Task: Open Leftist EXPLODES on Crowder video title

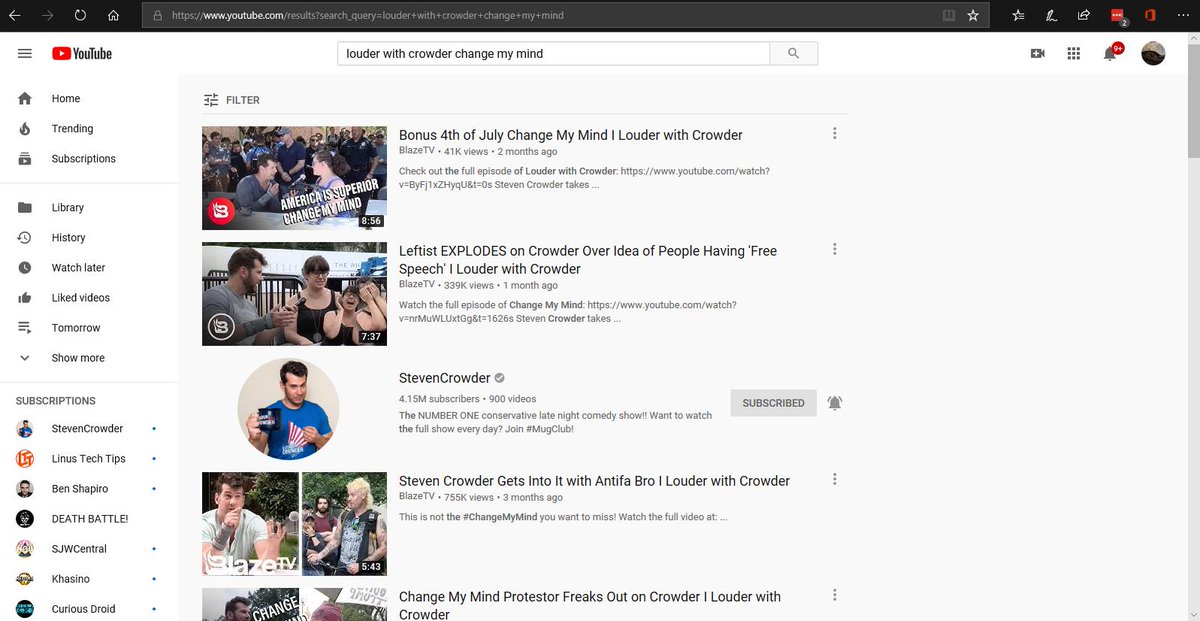Action: 588,260
